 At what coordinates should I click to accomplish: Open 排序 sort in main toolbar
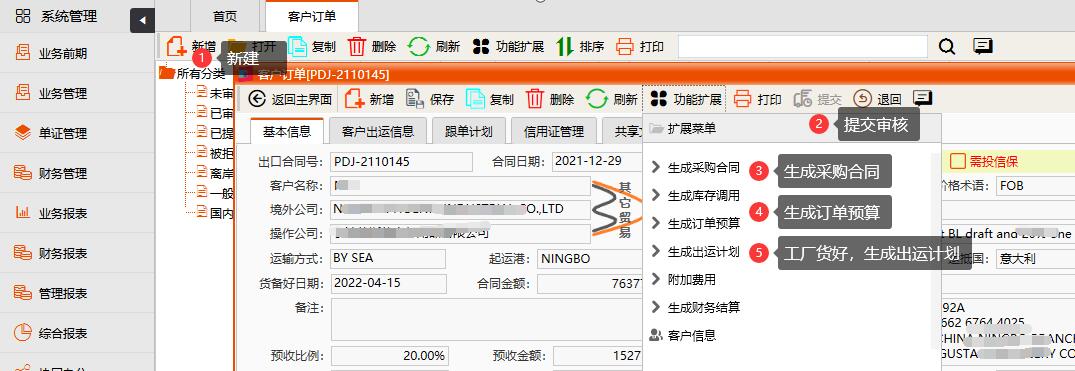(x=580, y=47)
